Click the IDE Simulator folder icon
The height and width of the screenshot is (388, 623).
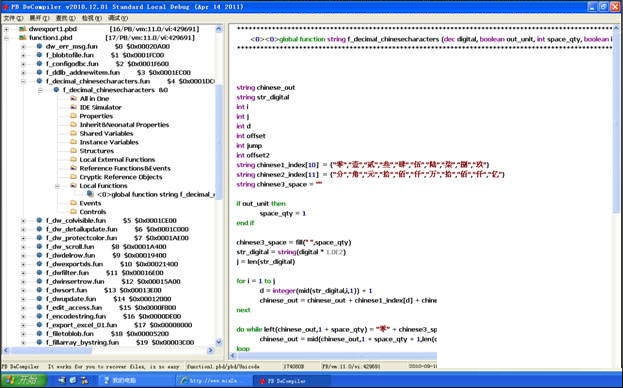tap(74, 107)
